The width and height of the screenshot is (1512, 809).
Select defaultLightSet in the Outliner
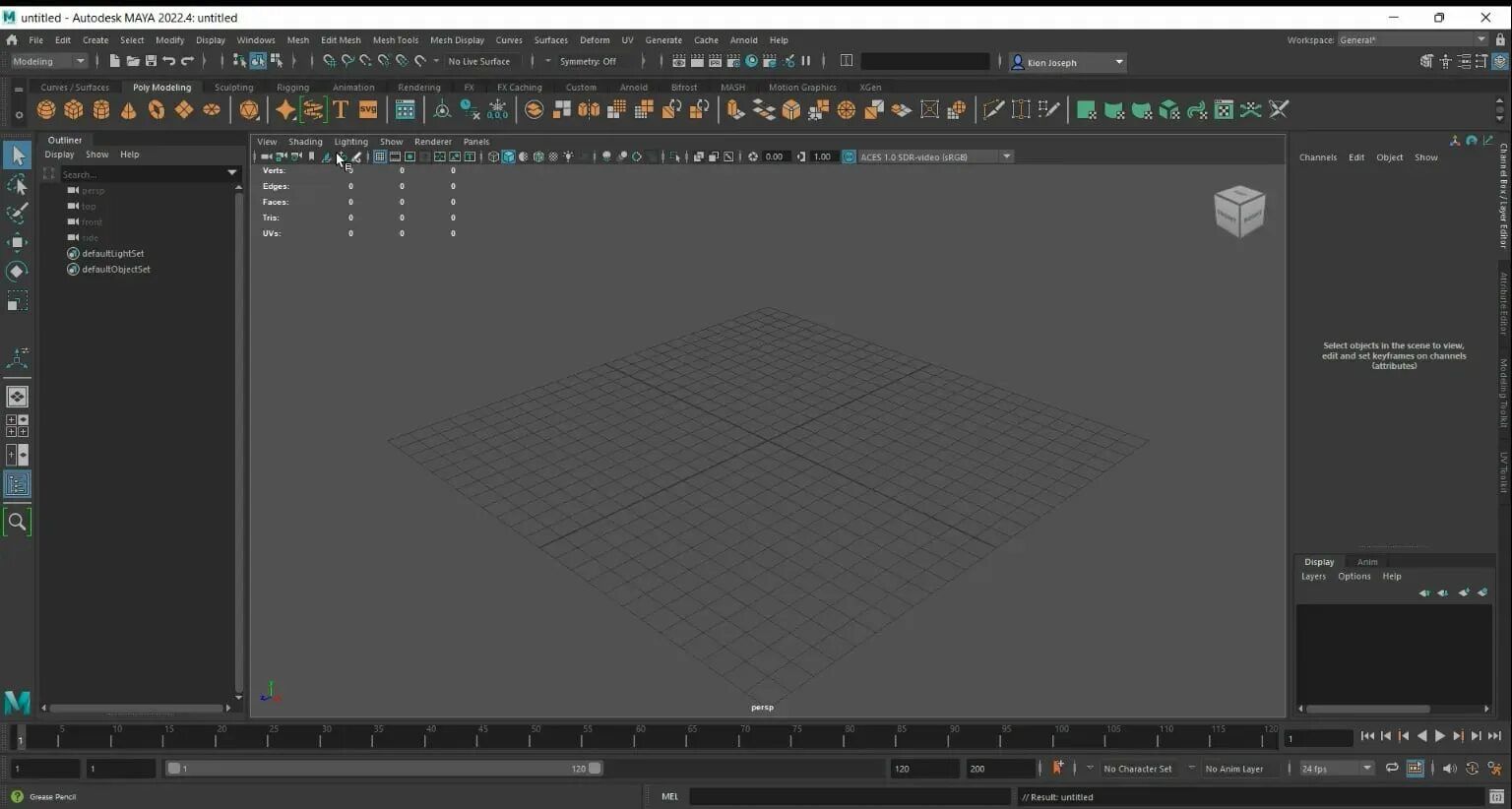tap(112, 254)
